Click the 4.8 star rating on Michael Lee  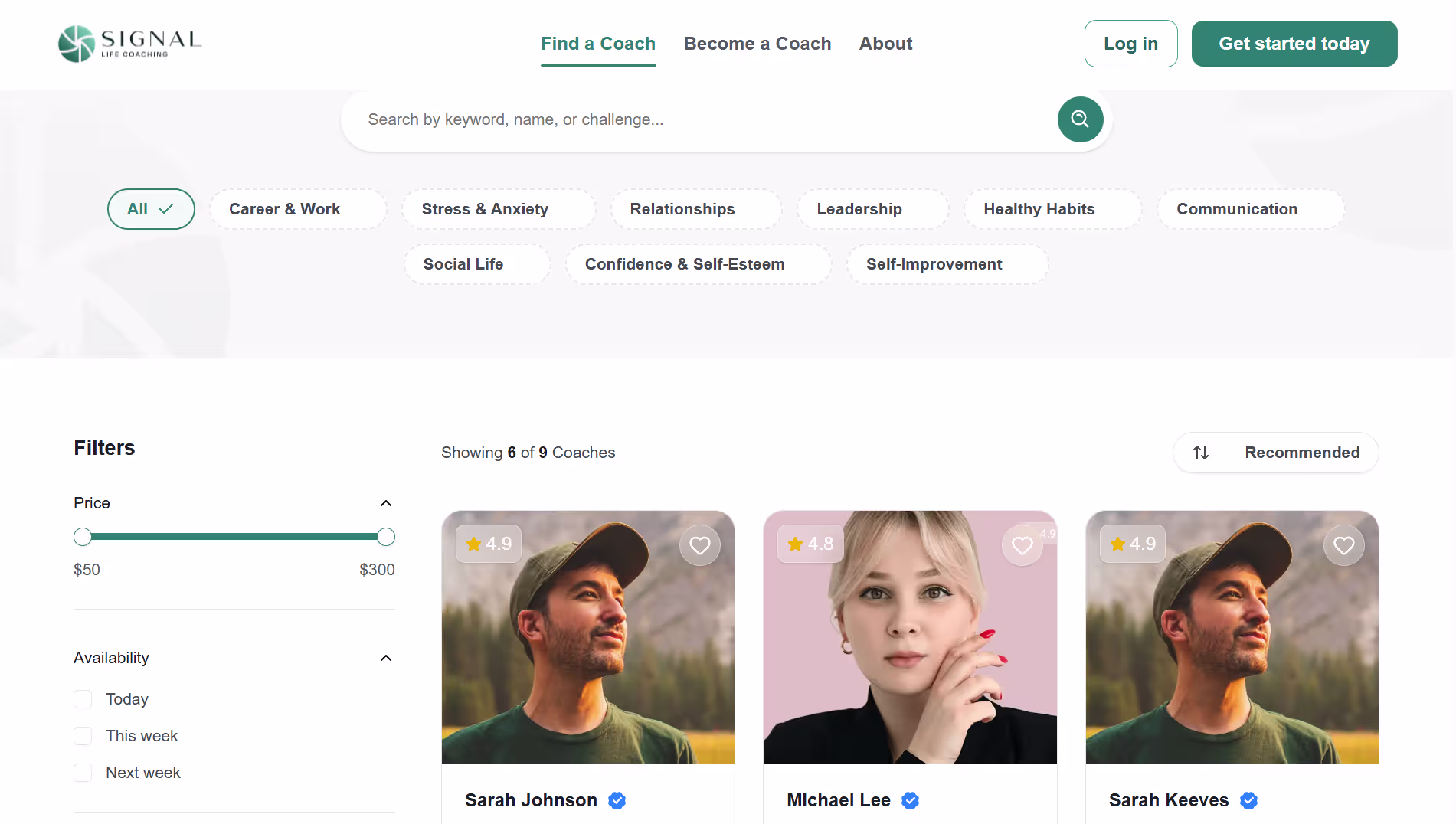point(810,544)
